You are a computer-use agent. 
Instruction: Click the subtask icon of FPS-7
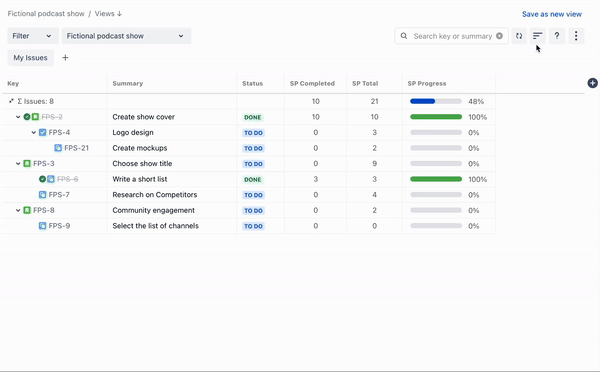(x=42, y=194)
